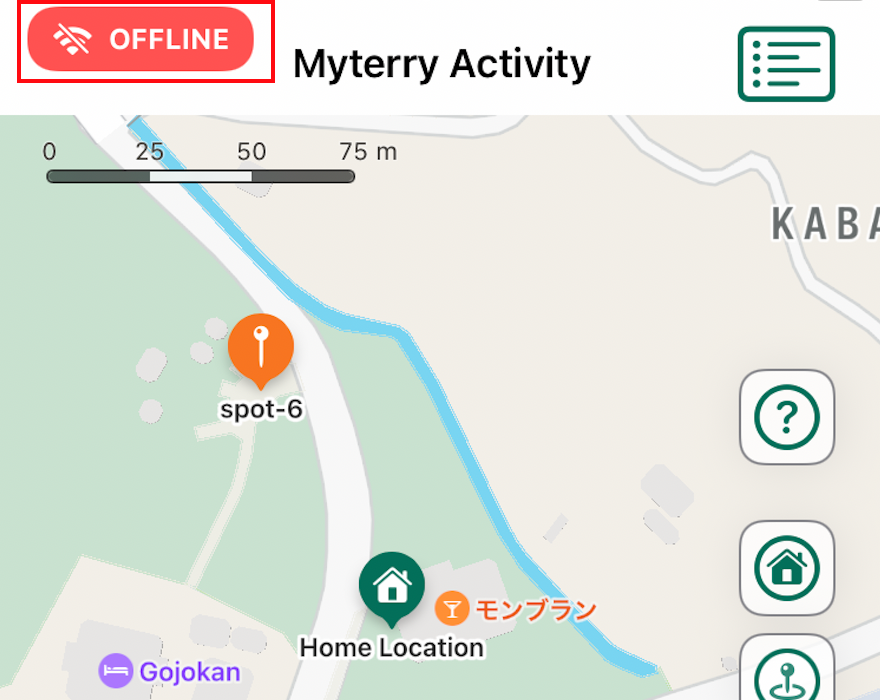Click the モンブラン bar icon
This screenshot has height=700, width=880.
click(x=452, y=609)
